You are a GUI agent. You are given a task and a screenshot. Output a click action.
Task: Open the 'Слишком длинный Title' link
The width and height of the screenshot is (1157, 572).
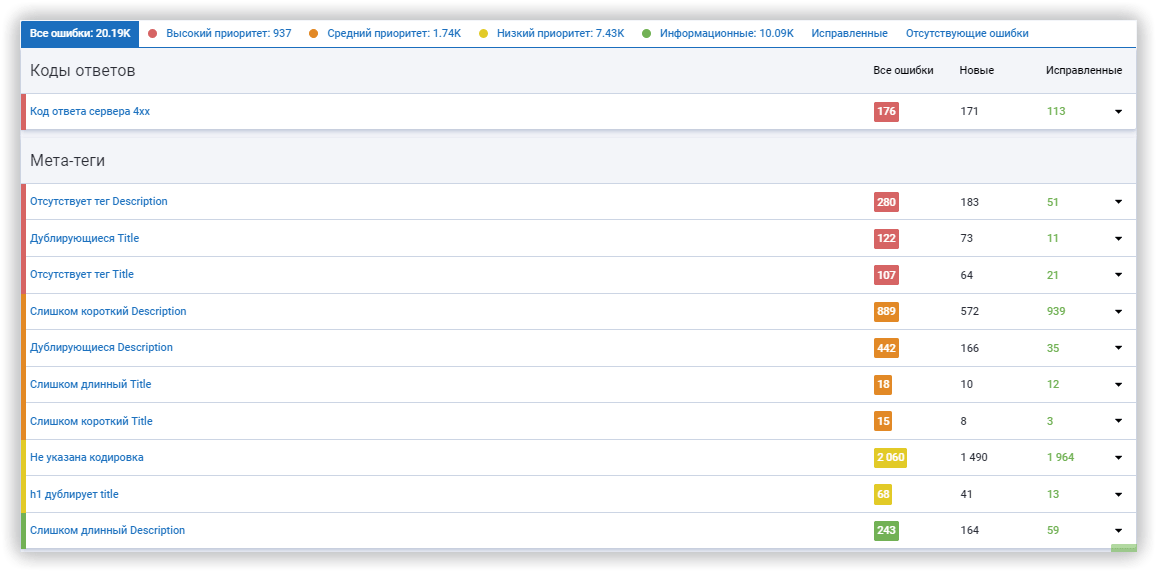(91, 385)
